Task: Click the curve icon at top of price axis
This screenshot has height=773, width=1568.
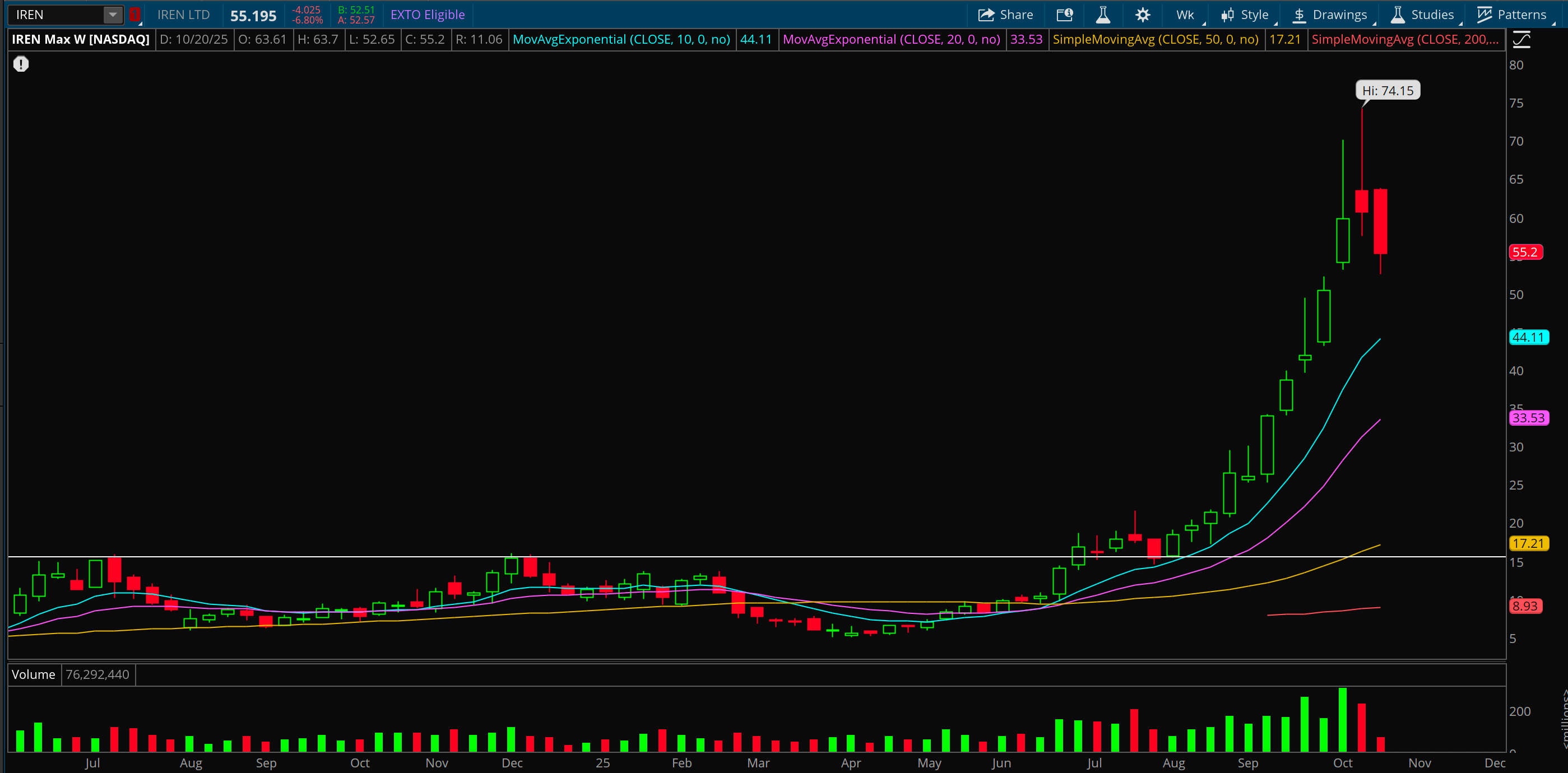Action: pos(1521,40)
